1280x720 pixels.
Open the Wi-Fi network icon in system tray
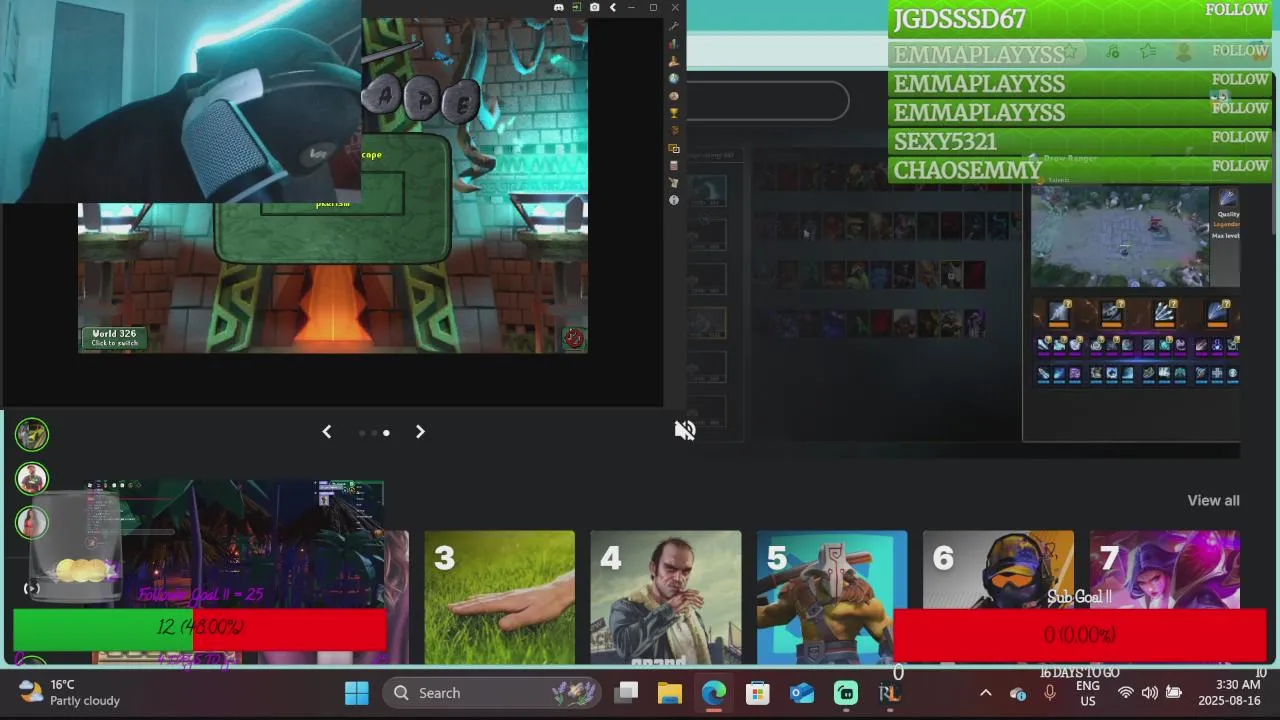point(1126,693)
